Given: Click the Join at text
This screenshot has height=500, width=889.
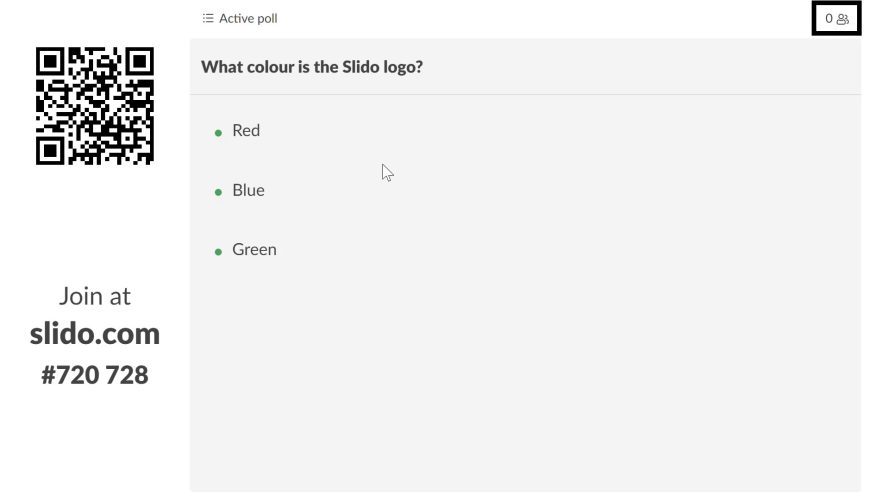Looking at the screenshot, I should pyautogui.click(x=95, y=296).
